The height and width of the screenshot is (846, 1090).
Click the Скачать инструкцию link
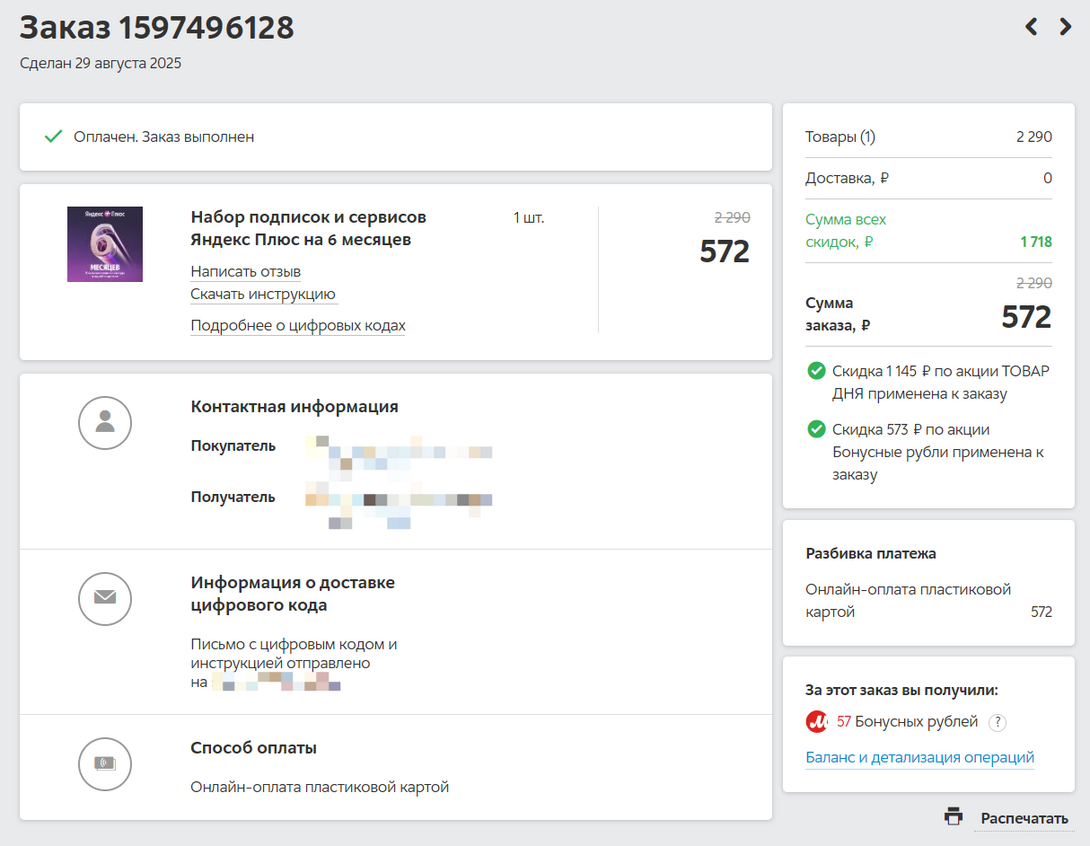[x=263, y=295]
